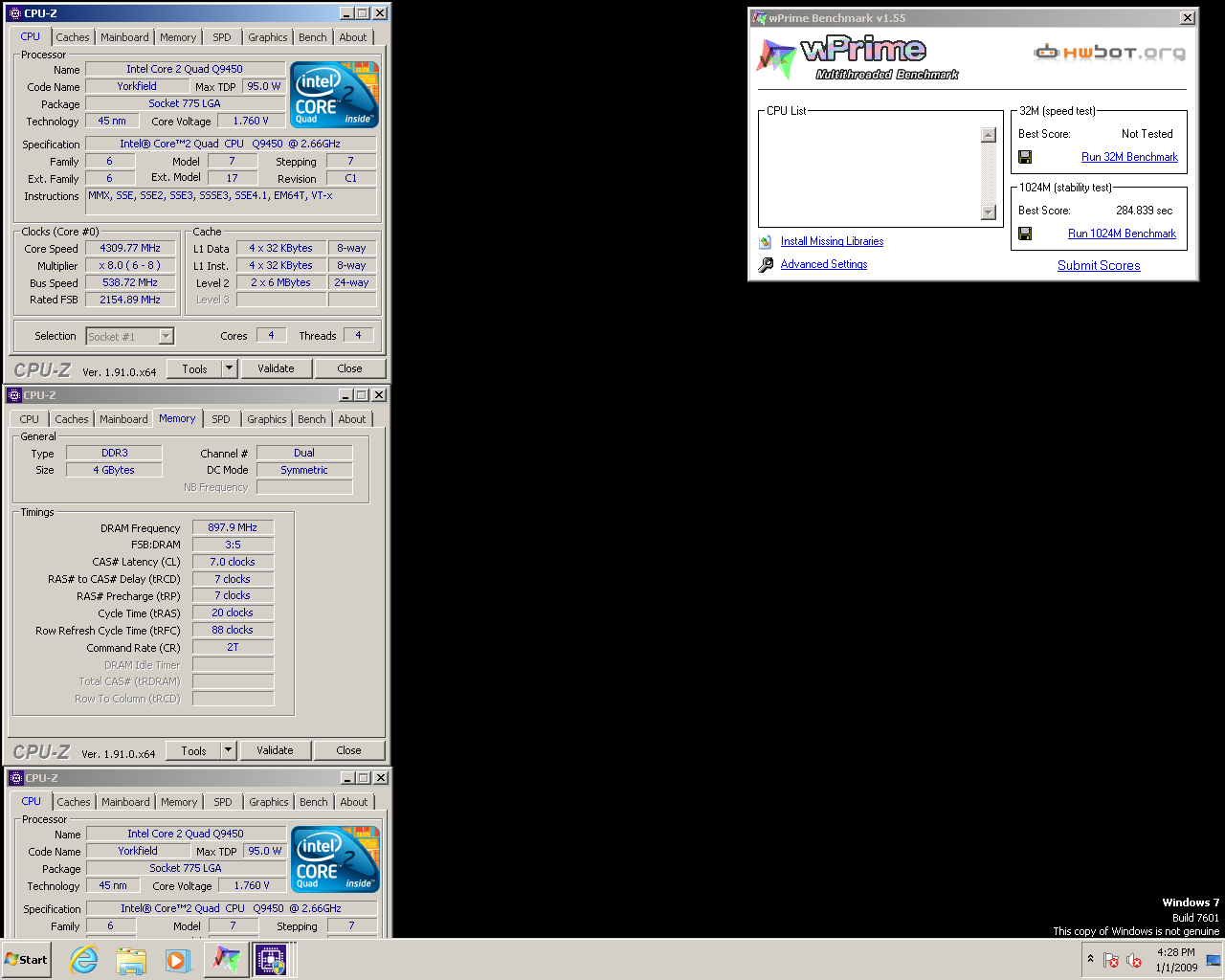Open Caches tab in top CPU-Z window
This screenshot has height=980, width=1225.
(x=73, y=37)
